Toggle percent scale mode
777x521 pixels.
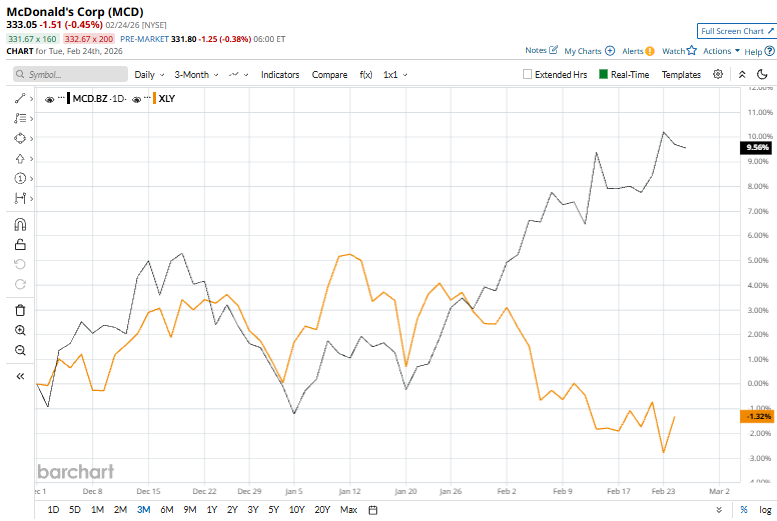[x=744, y=510]
